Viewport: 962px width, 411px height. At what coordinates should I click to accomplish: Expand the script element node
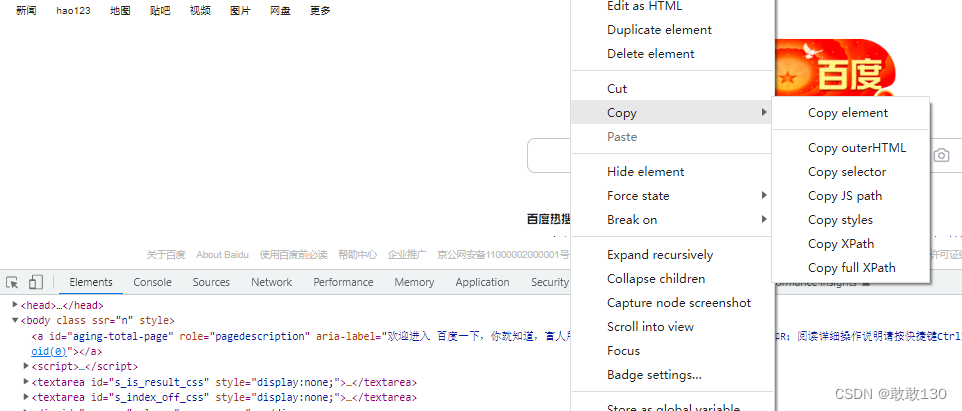pos(26,366)
